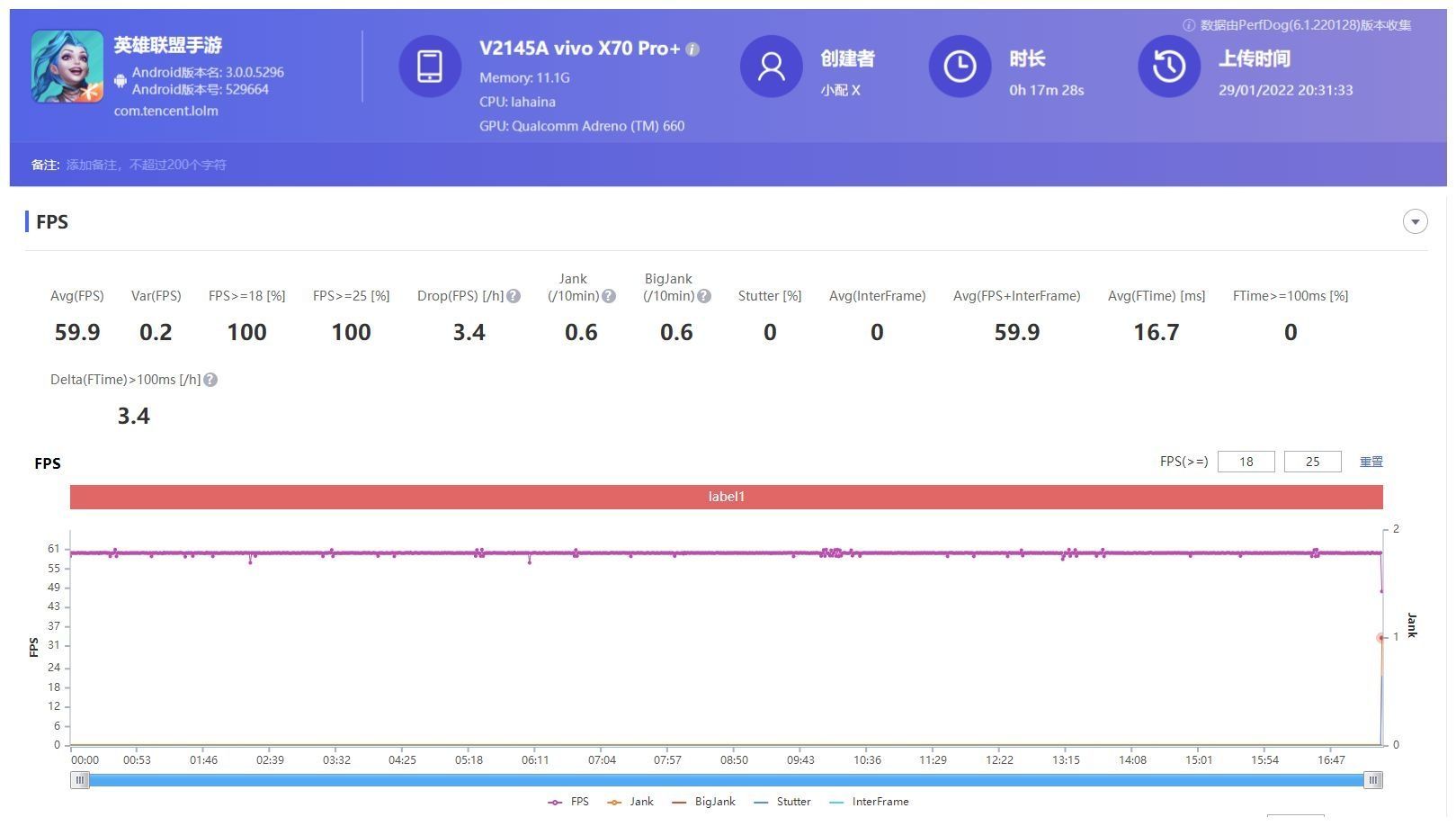This screenshot has height=826, width=1456.
Task: Click the League of Legends game app icon
Action: tap(67, 67)
